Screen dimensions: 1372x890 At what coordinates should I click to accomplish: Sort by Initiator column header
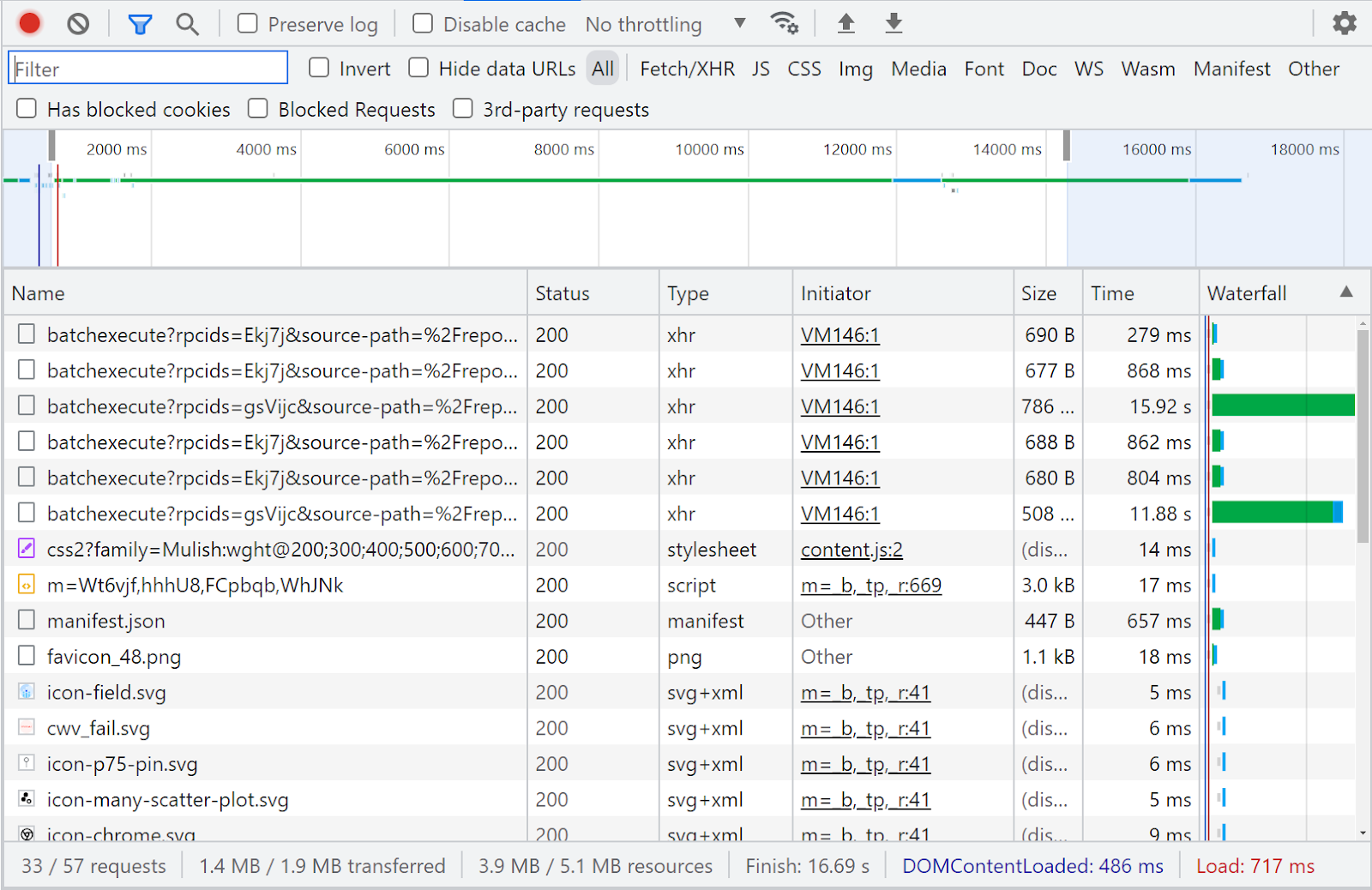(903, 293)
